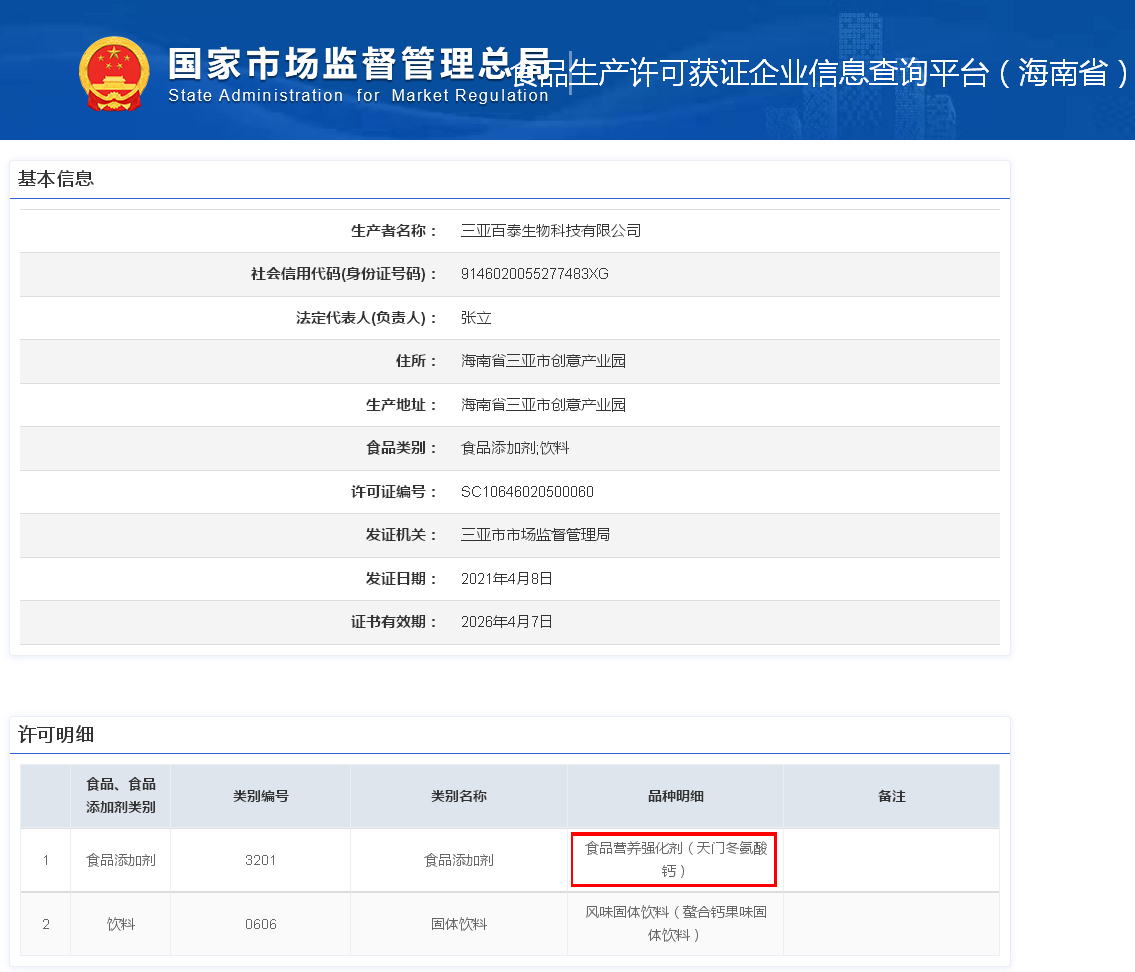1135x972 pixels.
Task: Click the expiry date 2026年4月7日
Action: click(506, 622)
